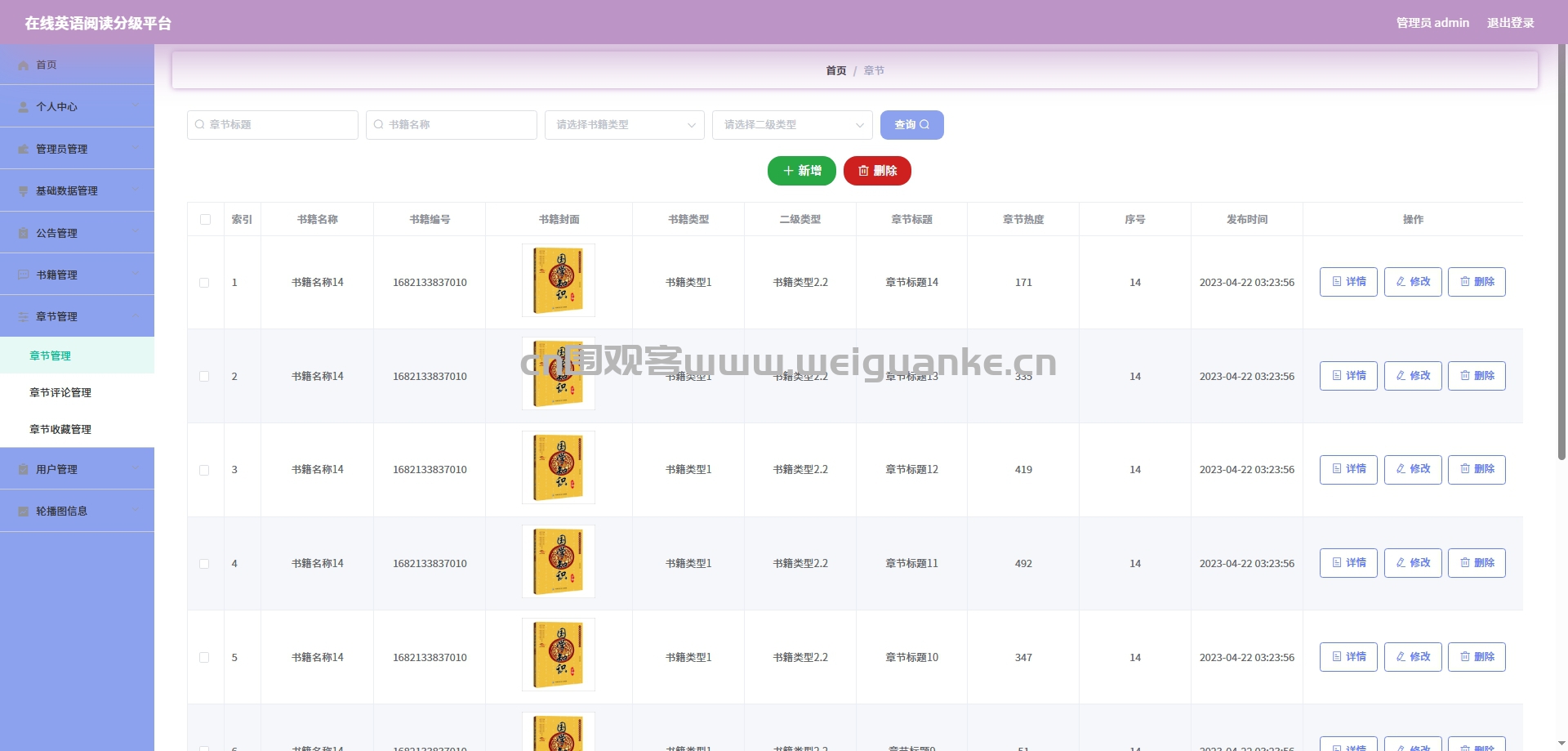Screen dimensions: 1568x751
Task: Click the pencil icon of 修改 in row 4
Action: coord(1401,563)
